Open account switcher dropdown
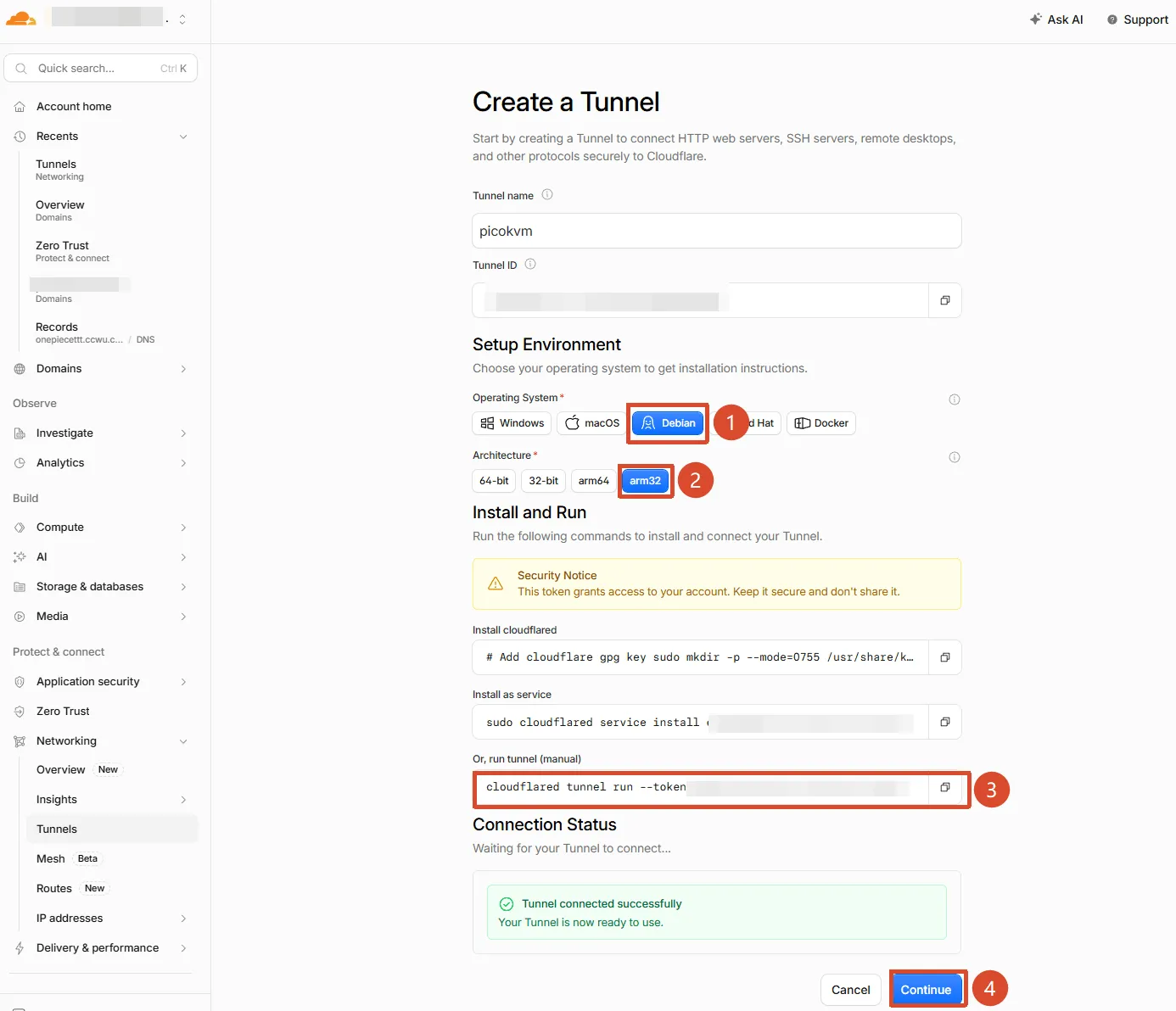The width and height of the screenshot is (1176, 1011). pos(182,19)
